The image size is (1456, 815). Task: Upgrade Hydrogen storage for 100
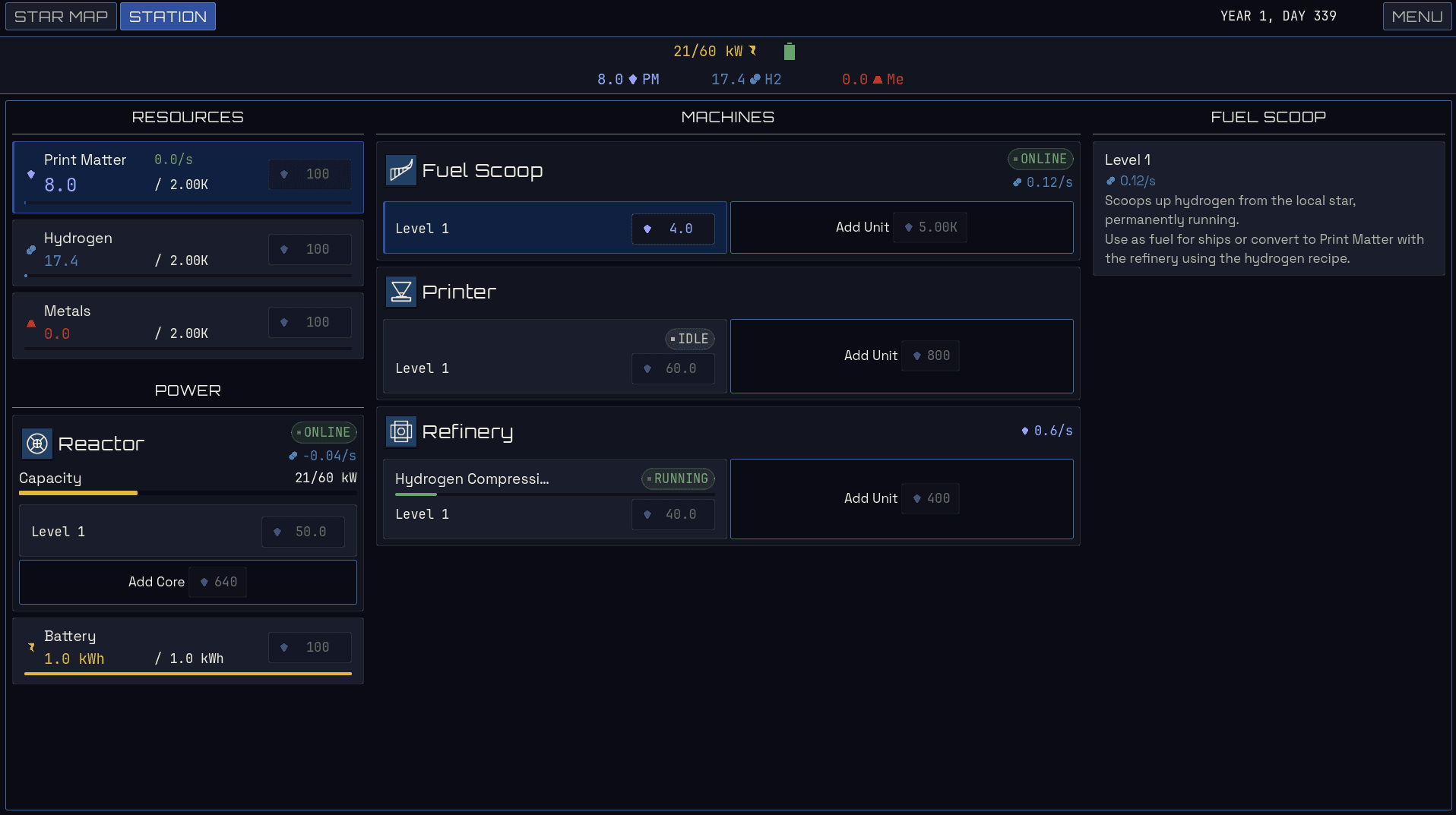(x=310, y=249)
